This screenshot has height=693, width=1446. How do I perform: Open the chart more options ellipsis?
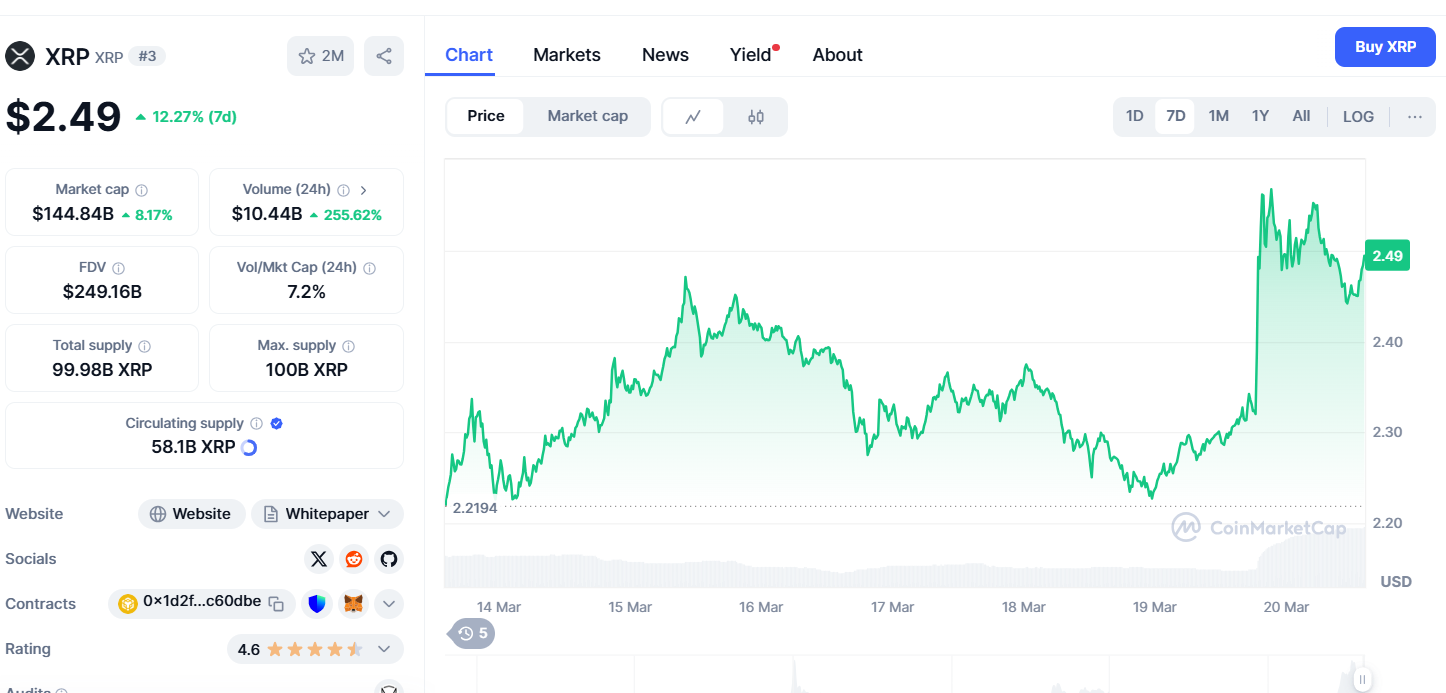click(x=1415, y=116)
